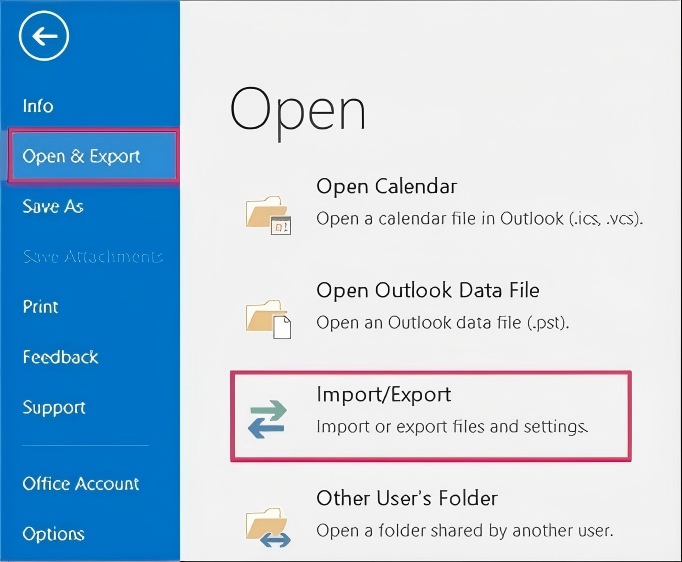Click the Print menu entry

pos(41,307)
